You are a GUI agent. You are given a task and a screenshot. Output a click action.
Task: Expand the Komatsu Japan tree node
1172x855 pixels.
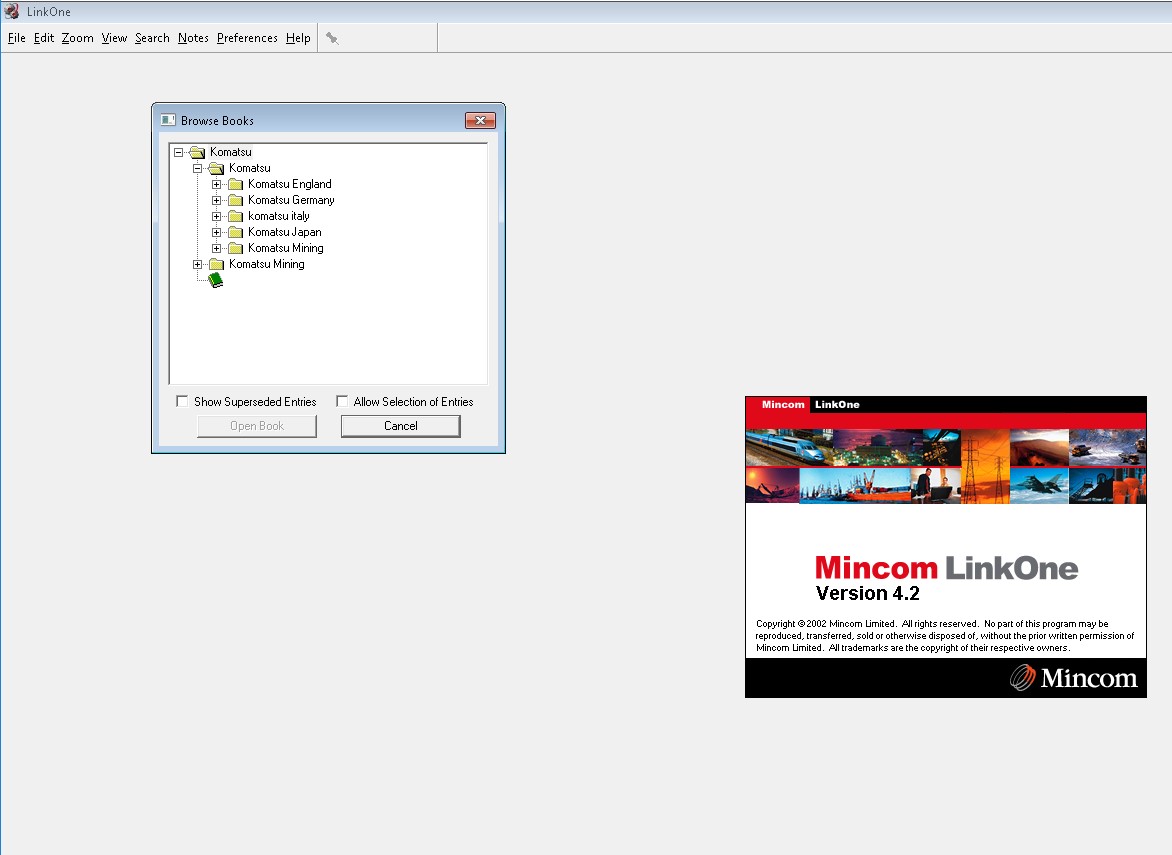coord(216,232)
